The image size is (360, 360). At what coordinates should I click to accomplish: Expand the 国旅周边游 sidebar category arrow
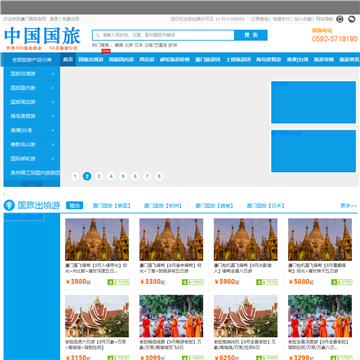(53, 102)
